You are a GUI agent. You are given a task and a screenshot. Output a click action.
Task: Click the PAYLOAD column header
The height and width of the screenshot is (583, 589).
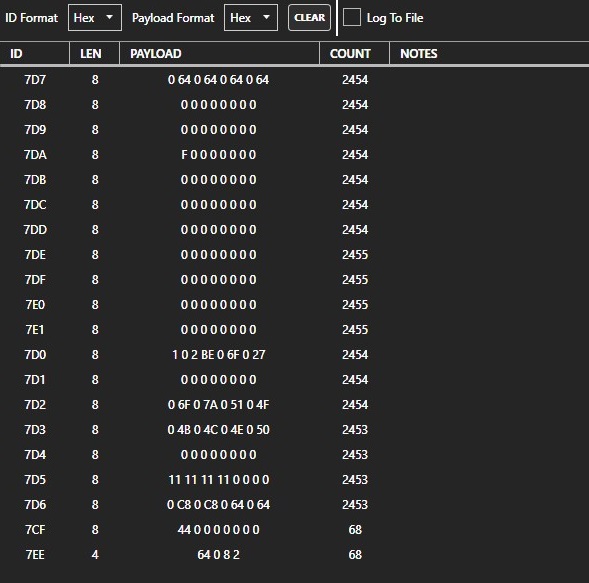point(219,53)
